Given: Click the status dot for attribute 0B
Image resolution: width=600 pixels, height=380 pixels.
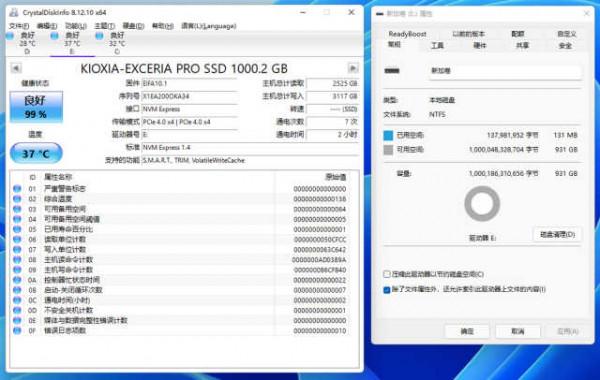Looking at the screenshot, I should point(17,290).
